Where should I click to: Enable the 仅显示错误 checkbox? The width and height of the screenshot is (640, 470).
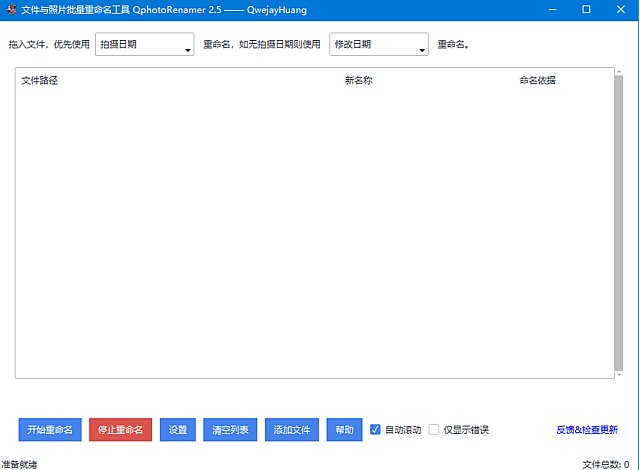pos(434,430)
